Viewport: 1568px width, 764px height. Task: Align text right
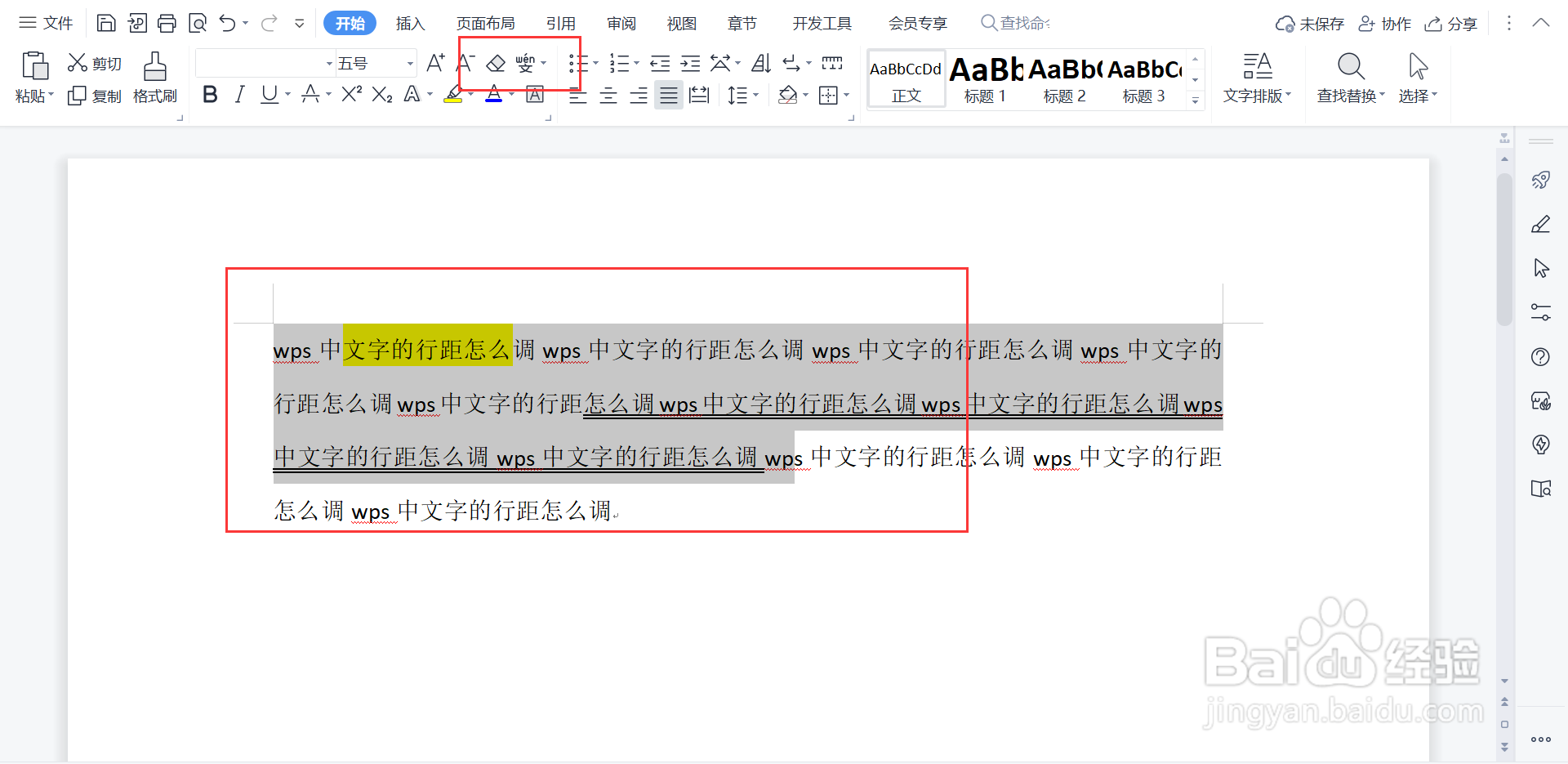coord(639,96)
